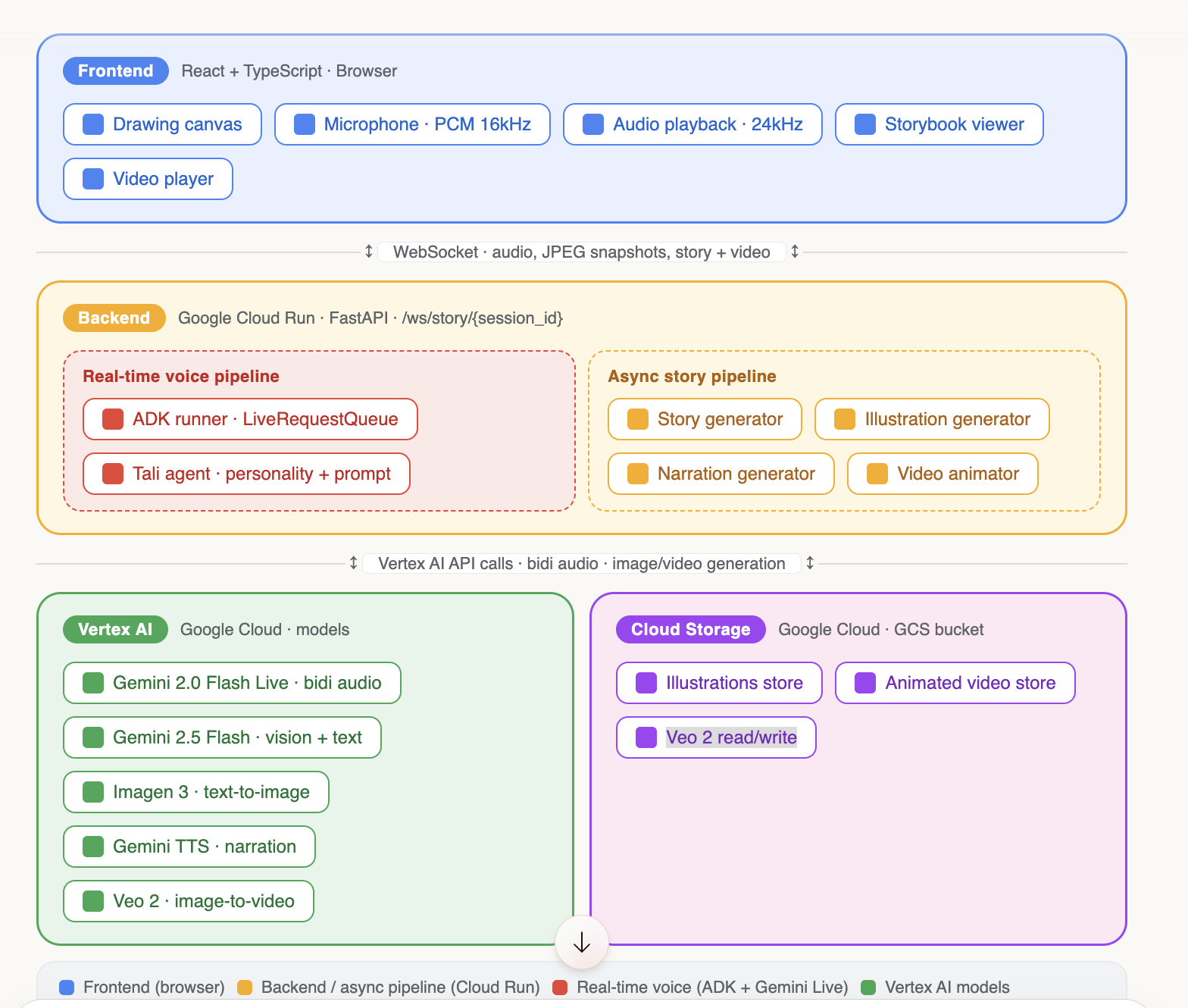Click up-down arrow left of WebSocket label
The height and width of the screenshot is (1008, 1188).
pyautogui.click(x=369, y=252)
